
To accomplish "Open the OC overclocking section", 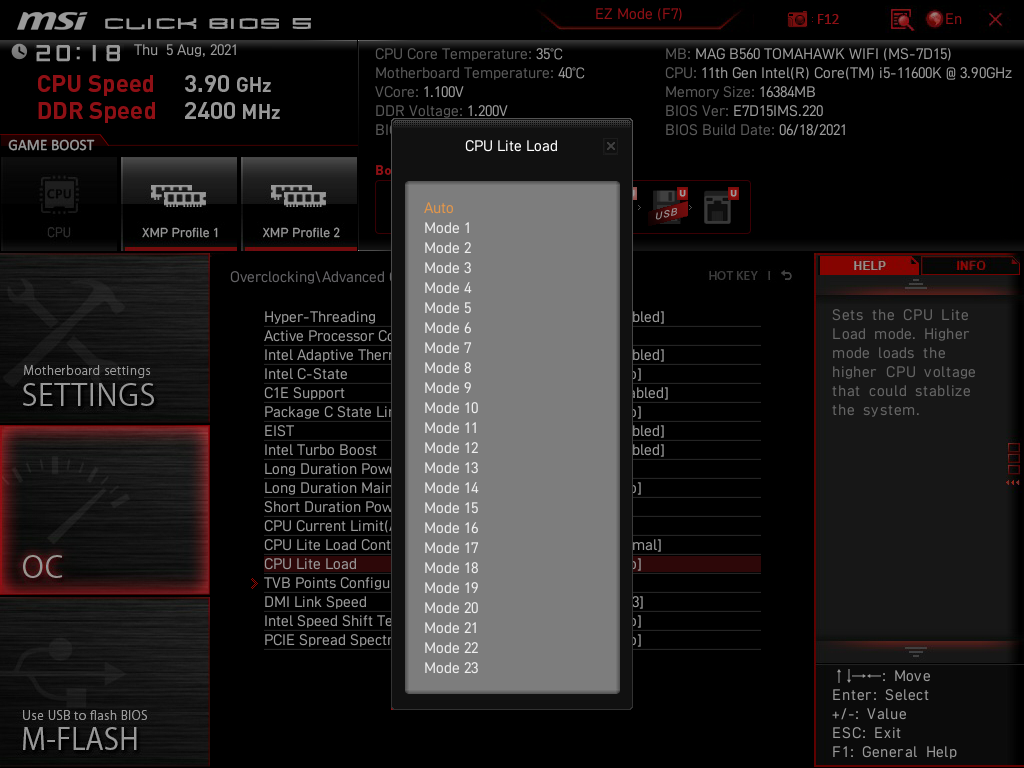I will click(x=104, y=511).
